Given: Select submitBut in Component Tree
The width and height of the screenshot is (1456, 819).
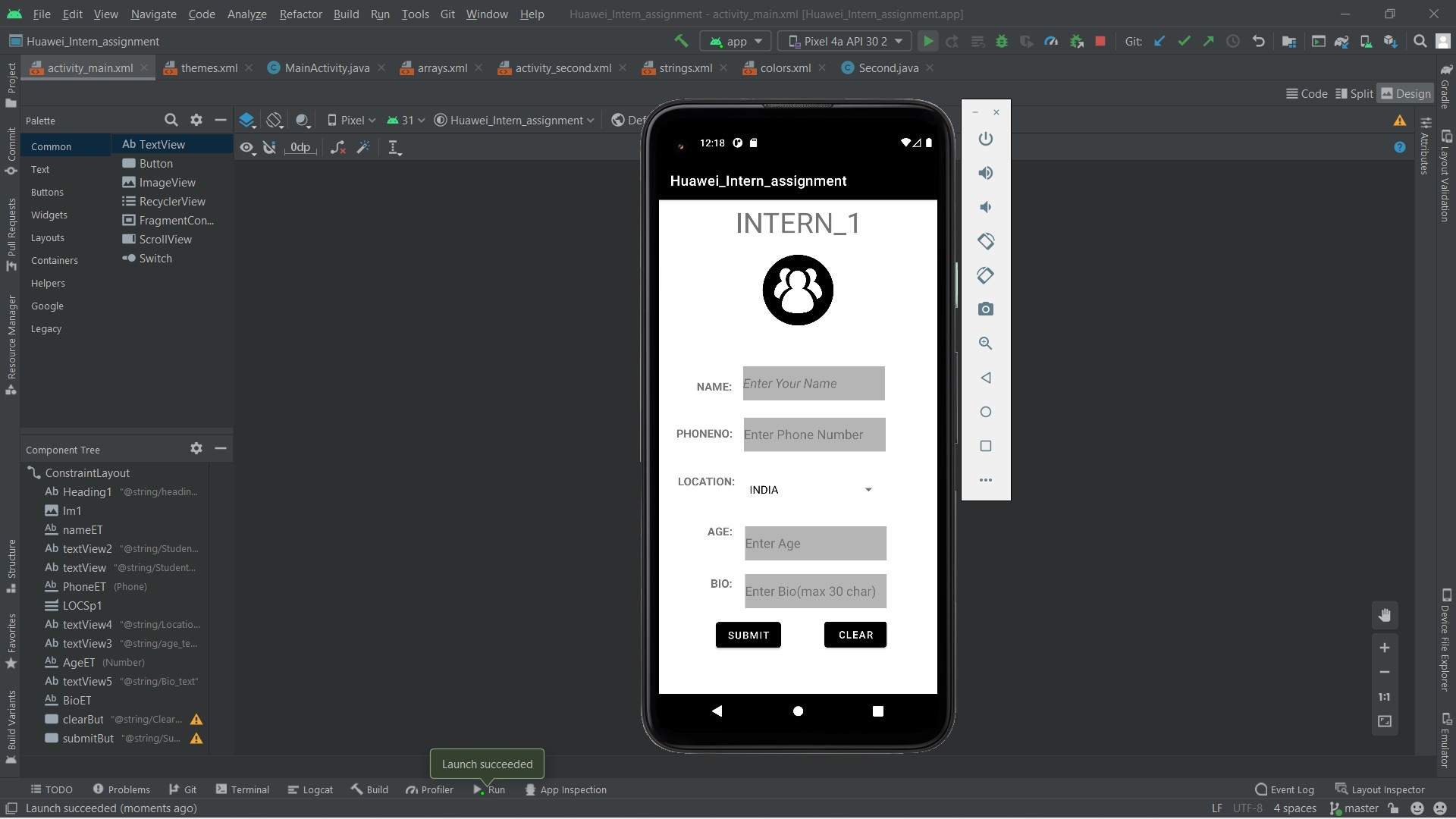Looking at the screenshot, I should click(88, 738).
